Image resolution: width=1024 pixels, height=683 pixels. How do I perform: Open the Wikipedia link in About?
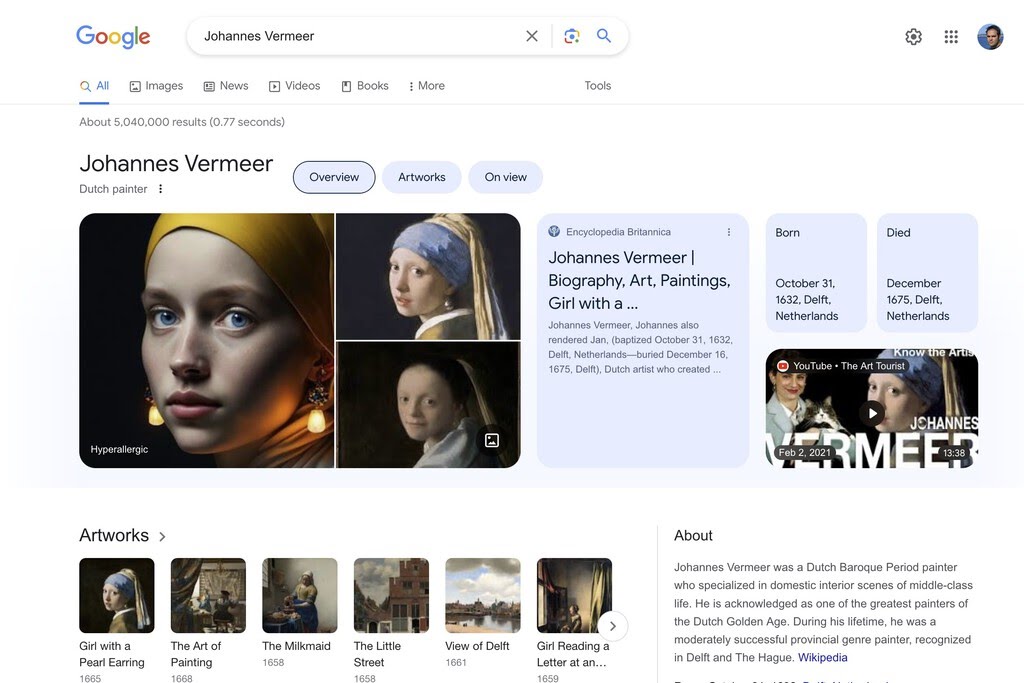click(822, 657)
